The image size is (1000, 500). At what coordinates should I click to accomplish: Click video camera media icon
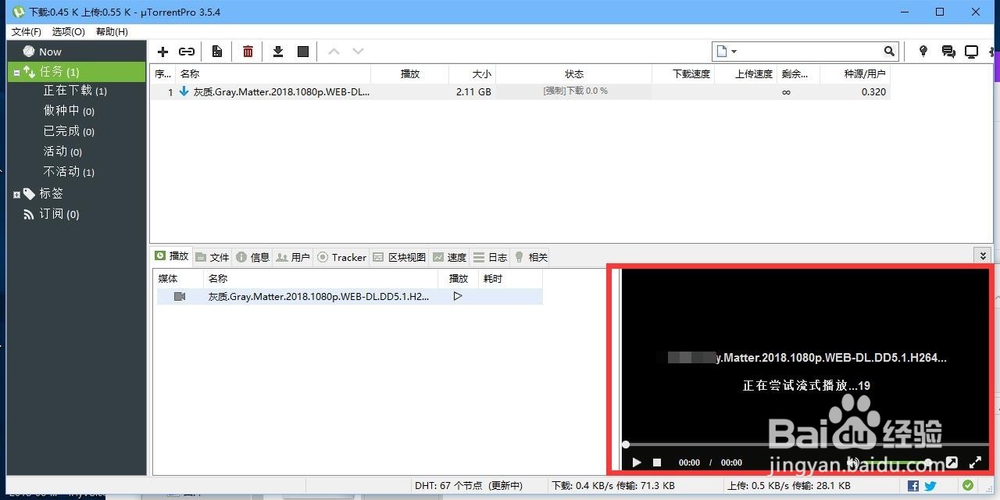pos(179,297)
